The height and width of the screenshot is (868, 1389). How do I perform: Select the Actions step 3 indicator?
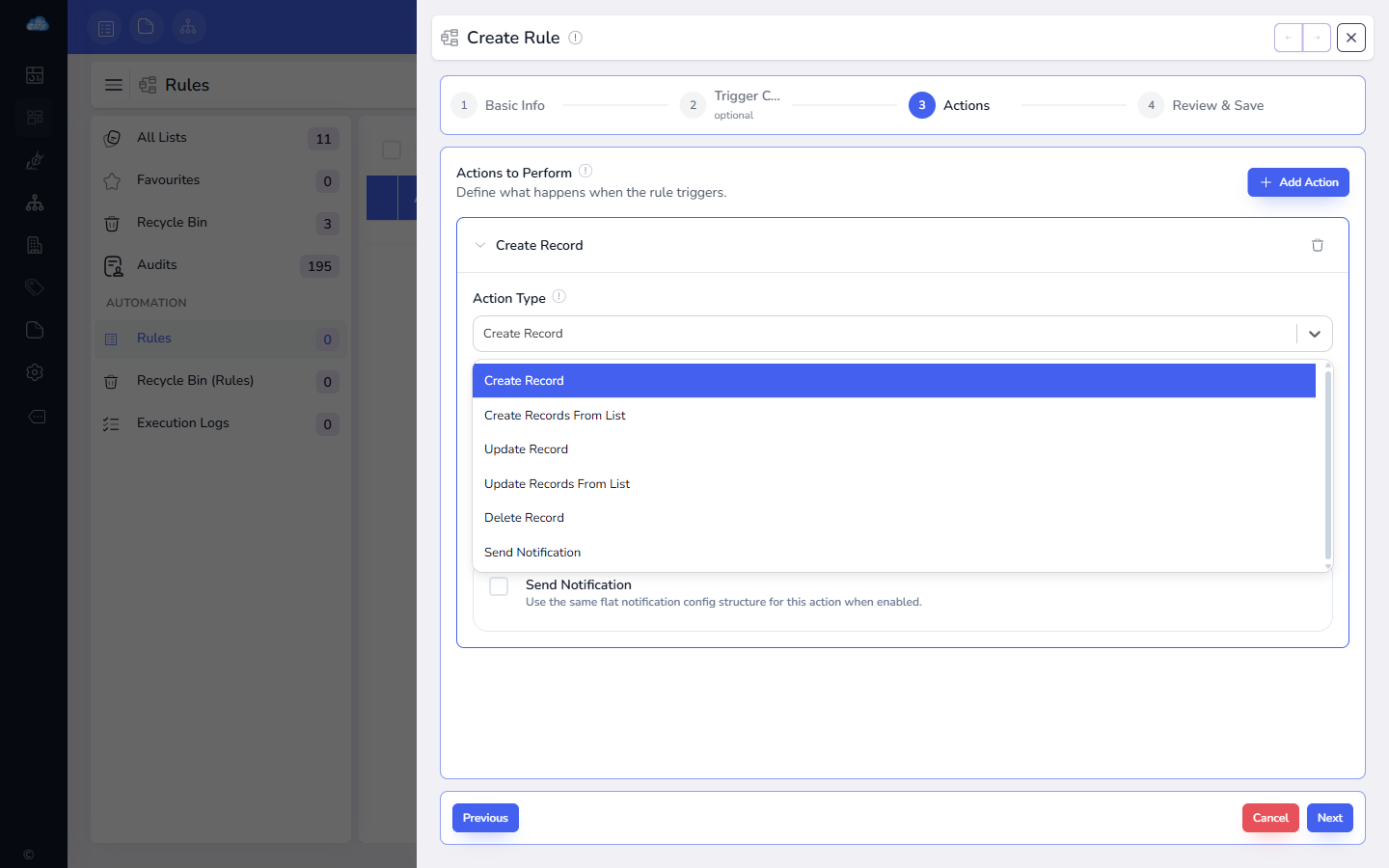pos(922,105)
